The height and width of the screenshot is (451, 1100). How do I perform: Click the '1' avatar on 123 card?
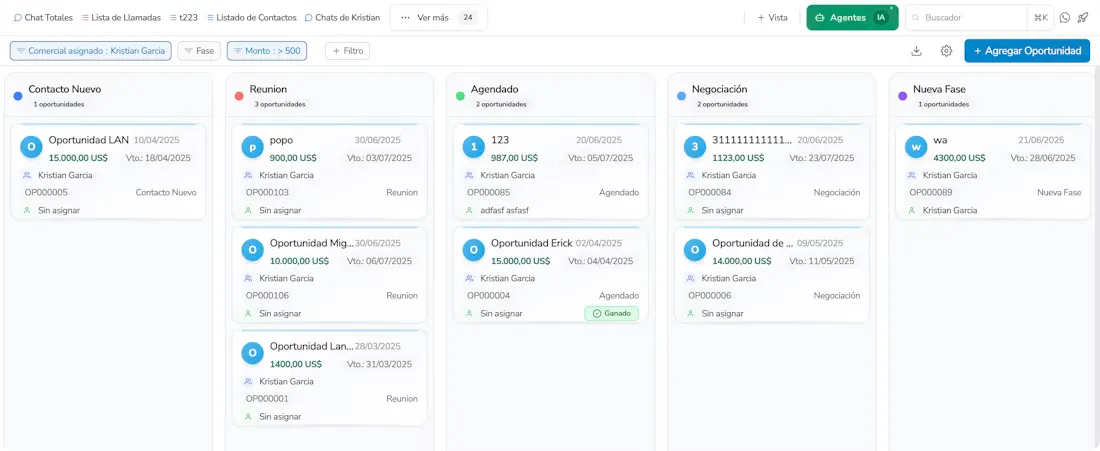click(x=474, y=148)
